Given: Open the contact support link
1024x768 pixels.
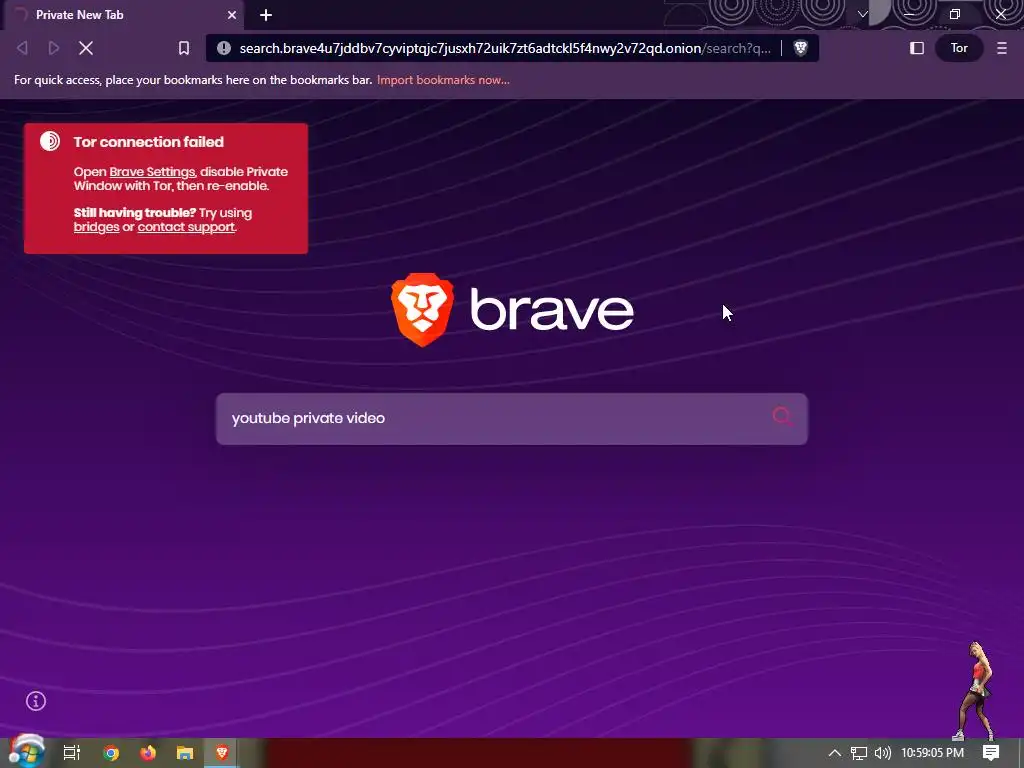Looking at the screenshot, I should (186, 227).
